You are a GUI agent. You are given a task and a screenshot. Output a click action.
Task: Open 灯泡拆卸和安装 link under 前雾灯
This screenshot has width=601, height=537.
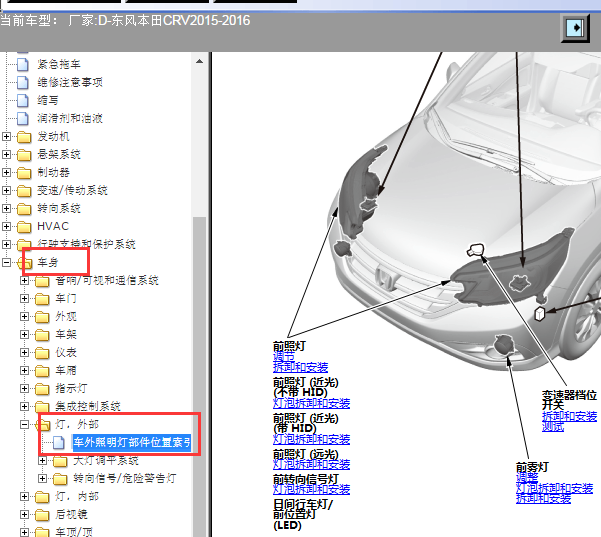[x=554, y=488]
